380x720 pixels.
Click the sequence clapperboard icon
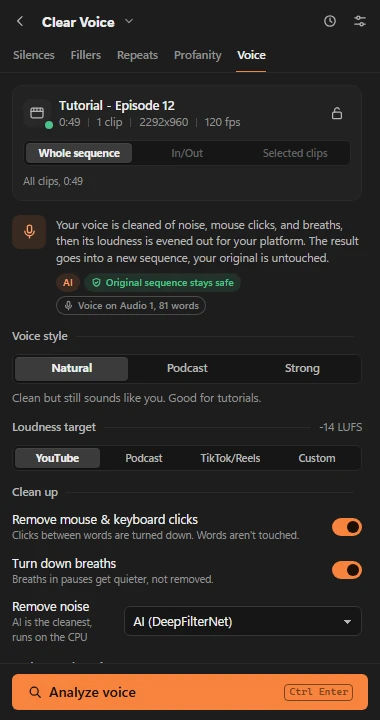click(37, 113)
